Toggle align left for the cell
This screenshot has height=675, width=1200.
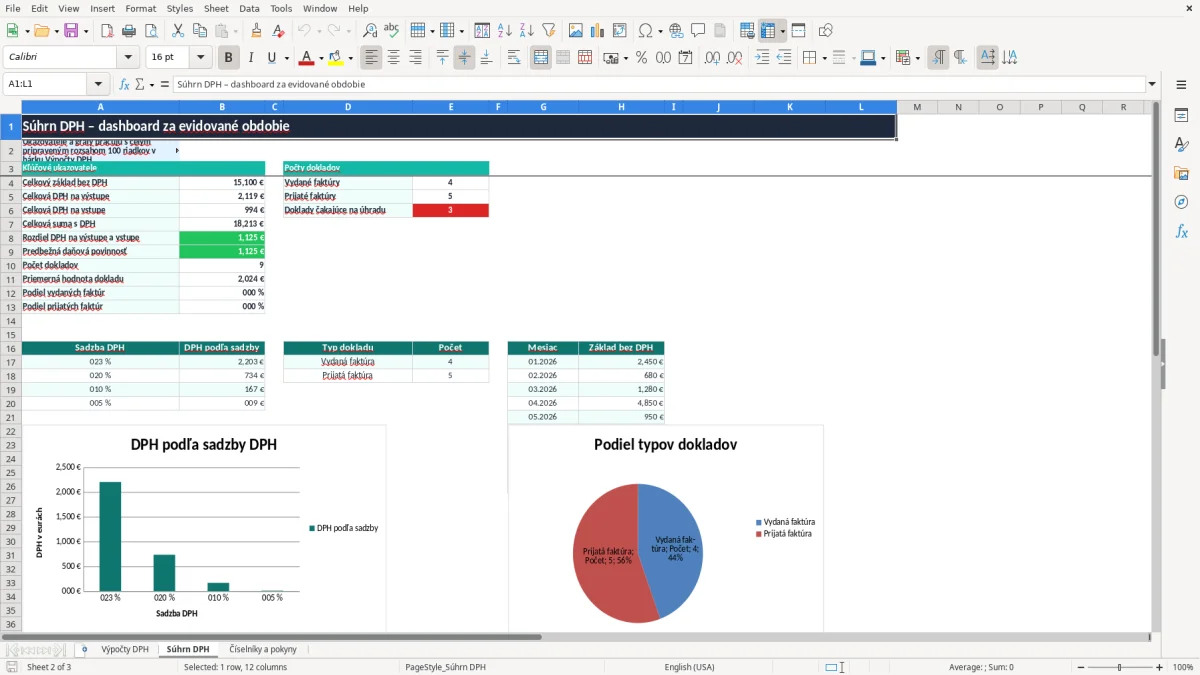(371, 58)
